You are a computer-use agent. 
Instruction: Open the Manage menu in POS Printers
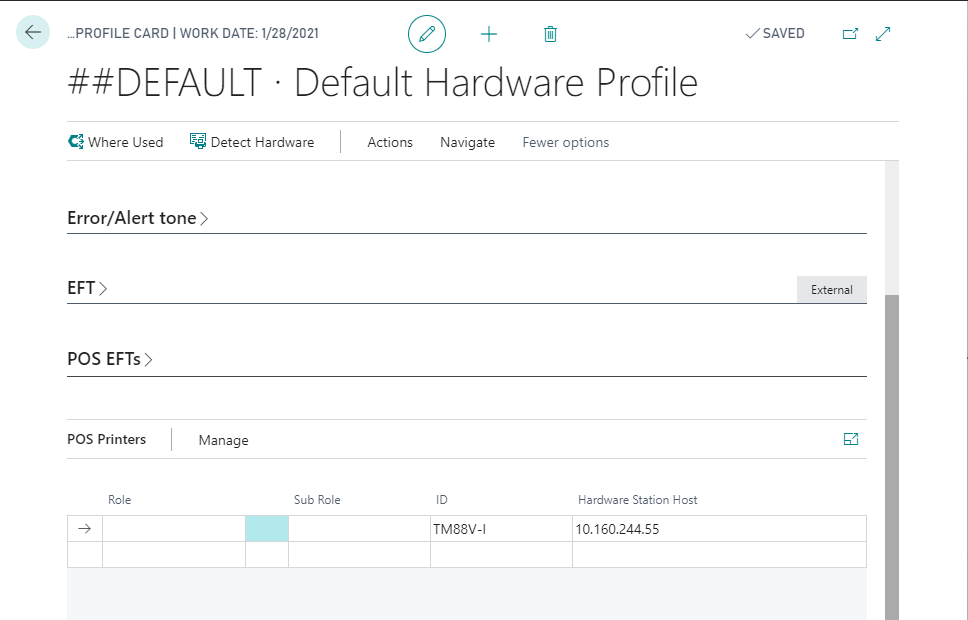coord(223,440)
